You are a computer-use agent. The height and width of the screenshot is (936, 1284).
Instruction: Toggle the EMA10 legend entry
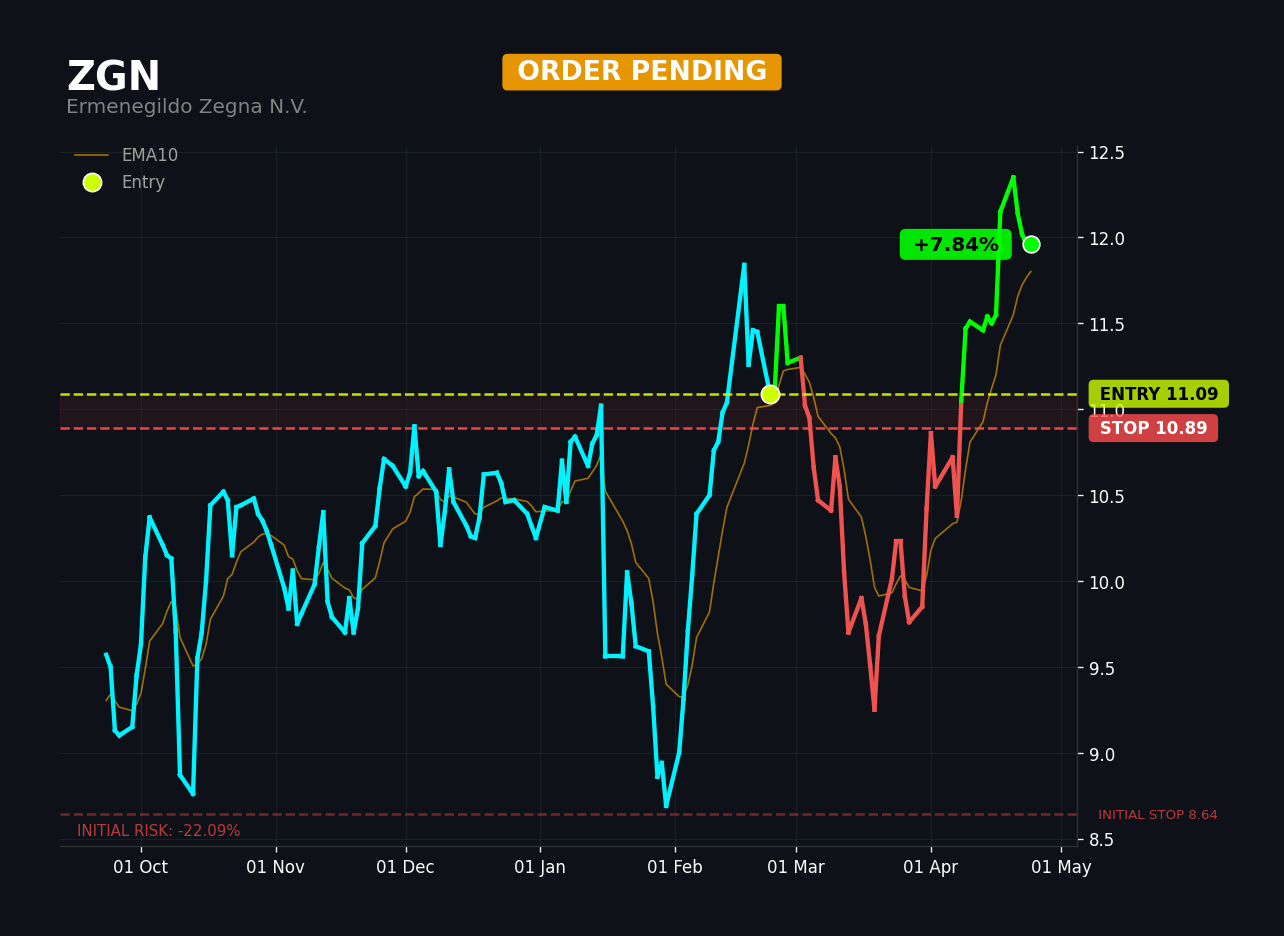126,155
